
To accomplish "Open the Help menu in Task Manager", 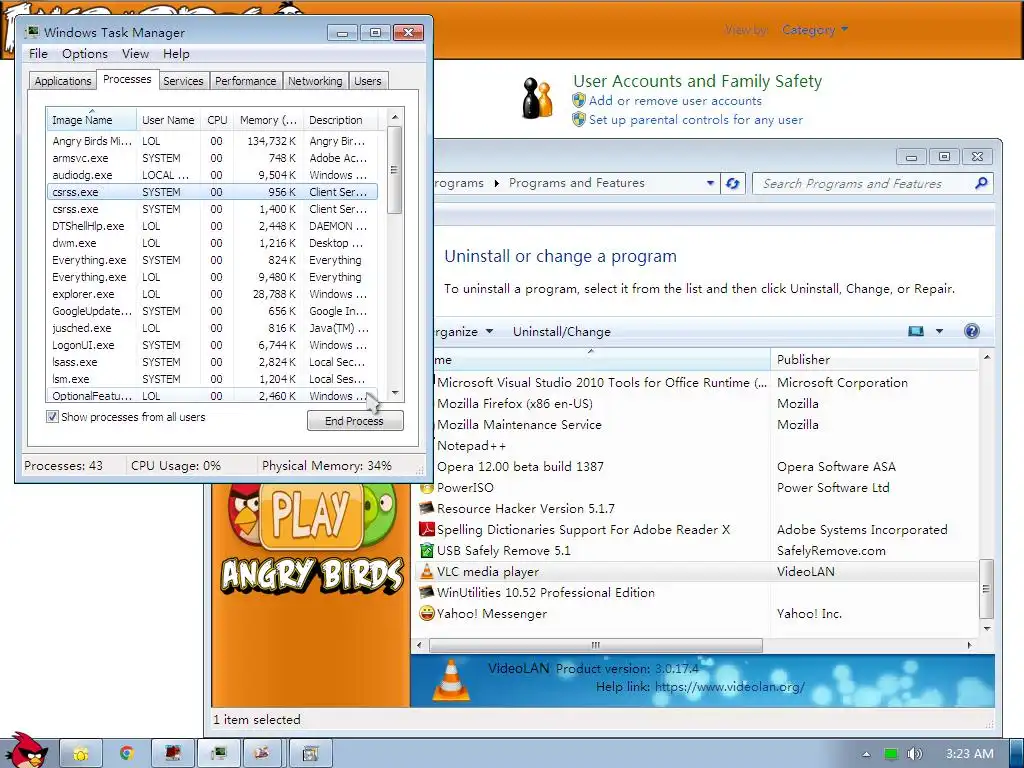I will [x=176, y=54].
